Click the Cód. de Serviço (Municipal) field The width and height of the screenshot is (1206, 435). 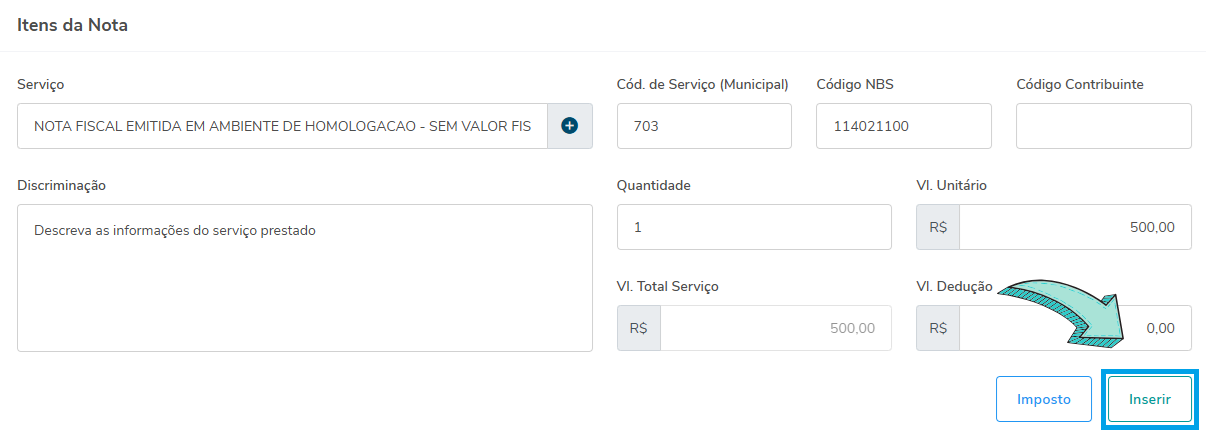coord(704,126)
